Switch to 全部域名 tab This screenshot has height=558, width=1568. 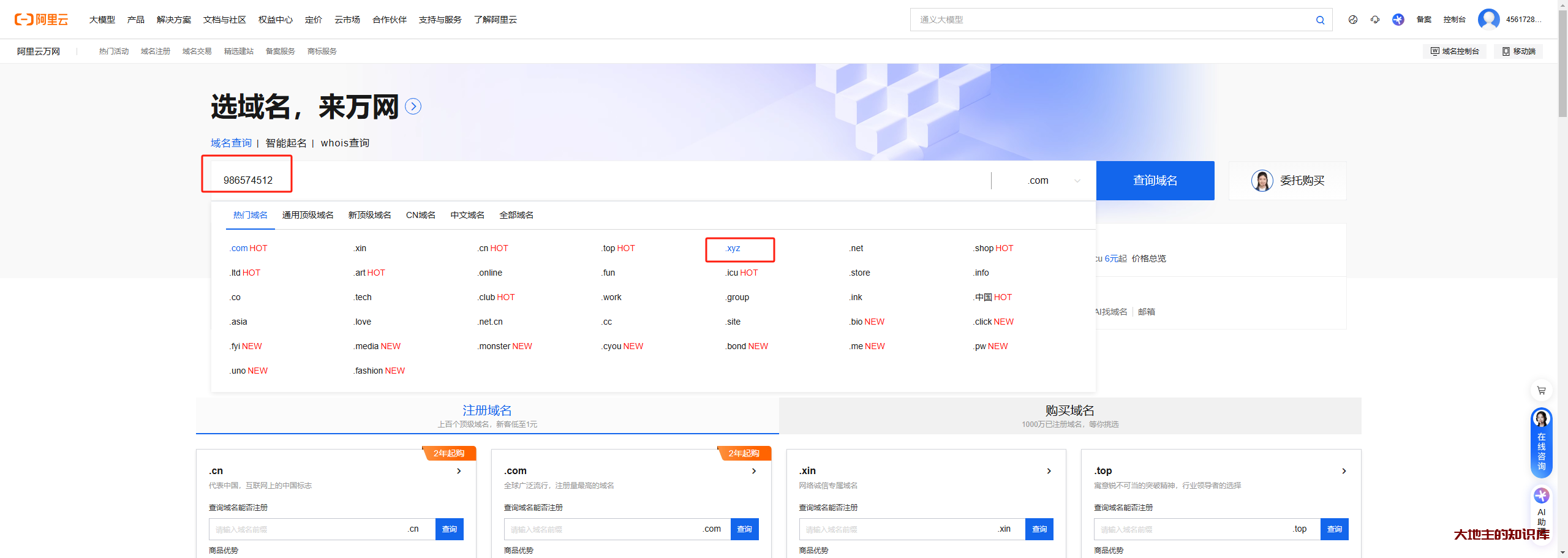point(516,215)
